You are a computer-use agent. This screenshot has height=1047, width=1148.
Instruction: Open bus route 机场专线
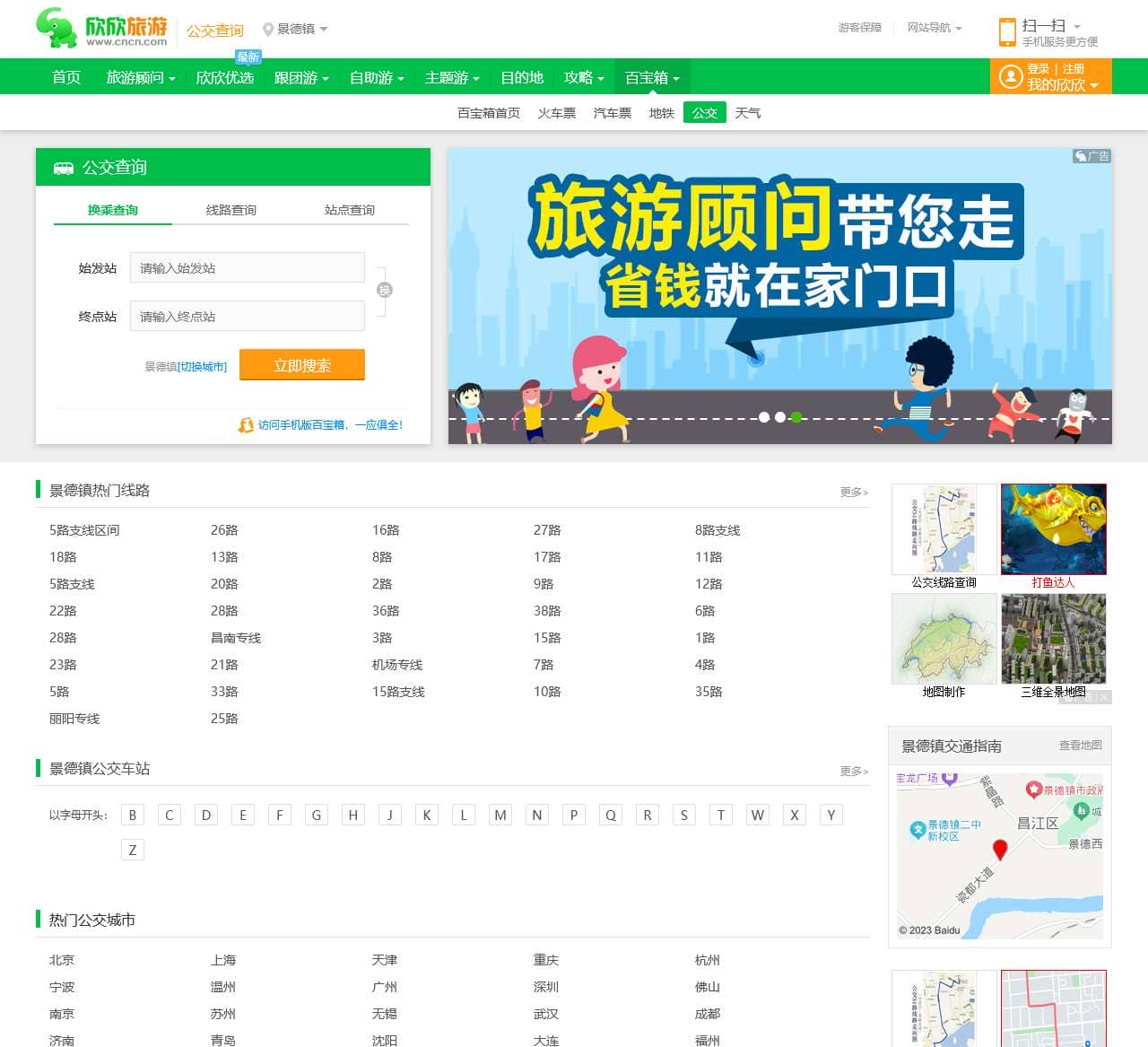click(x=397, y=665)
